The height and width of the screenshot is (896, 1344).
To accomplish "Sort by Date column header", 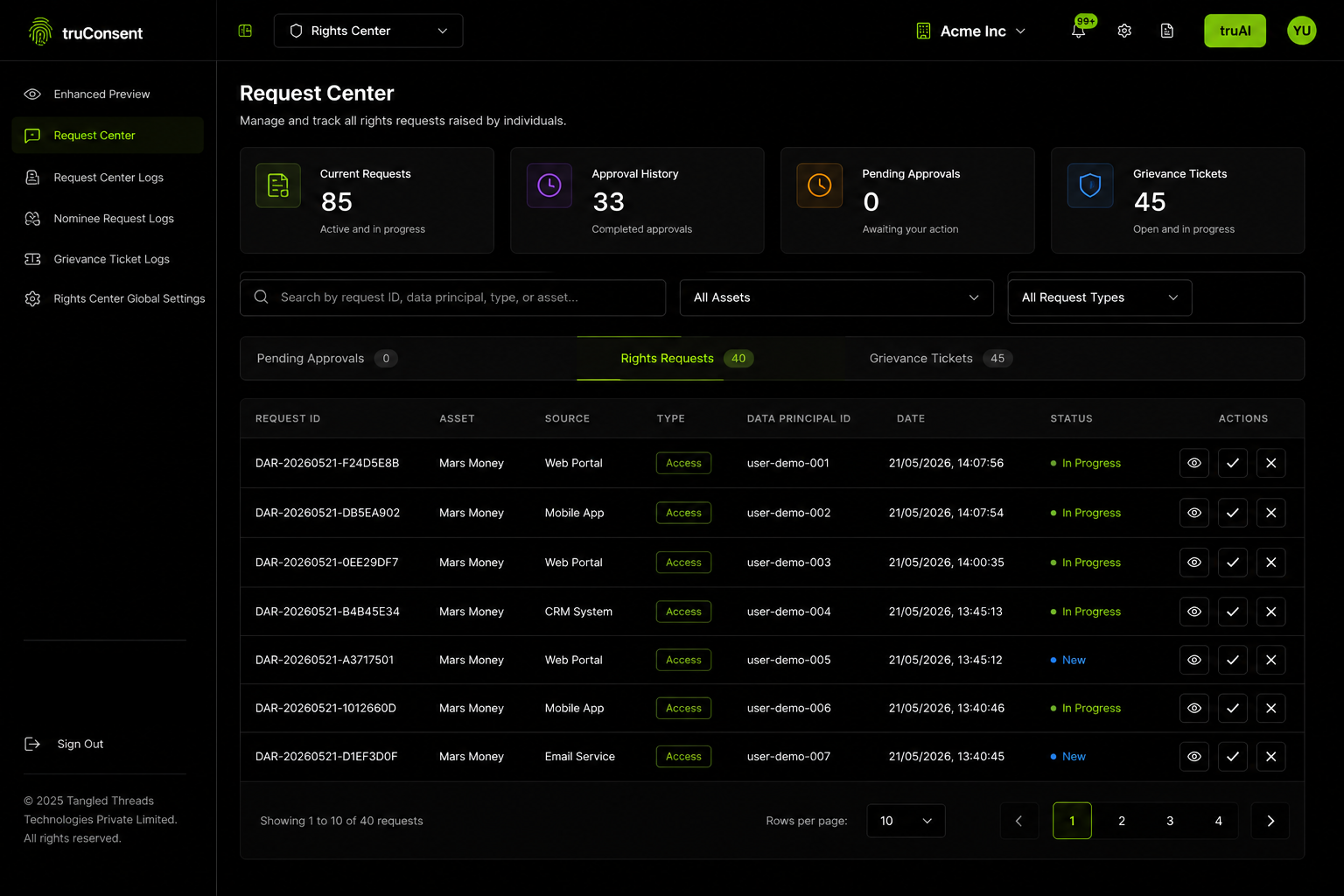I will (x=911, y=418).
